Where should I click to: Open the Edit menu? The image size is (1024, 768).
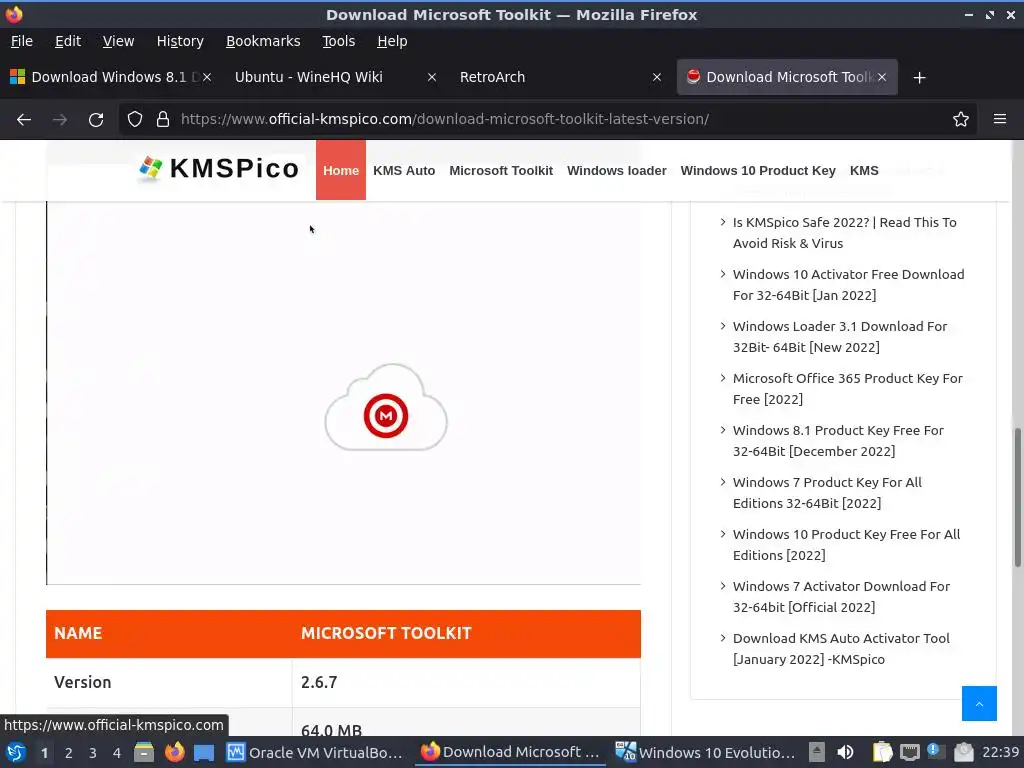click(68, 41)
